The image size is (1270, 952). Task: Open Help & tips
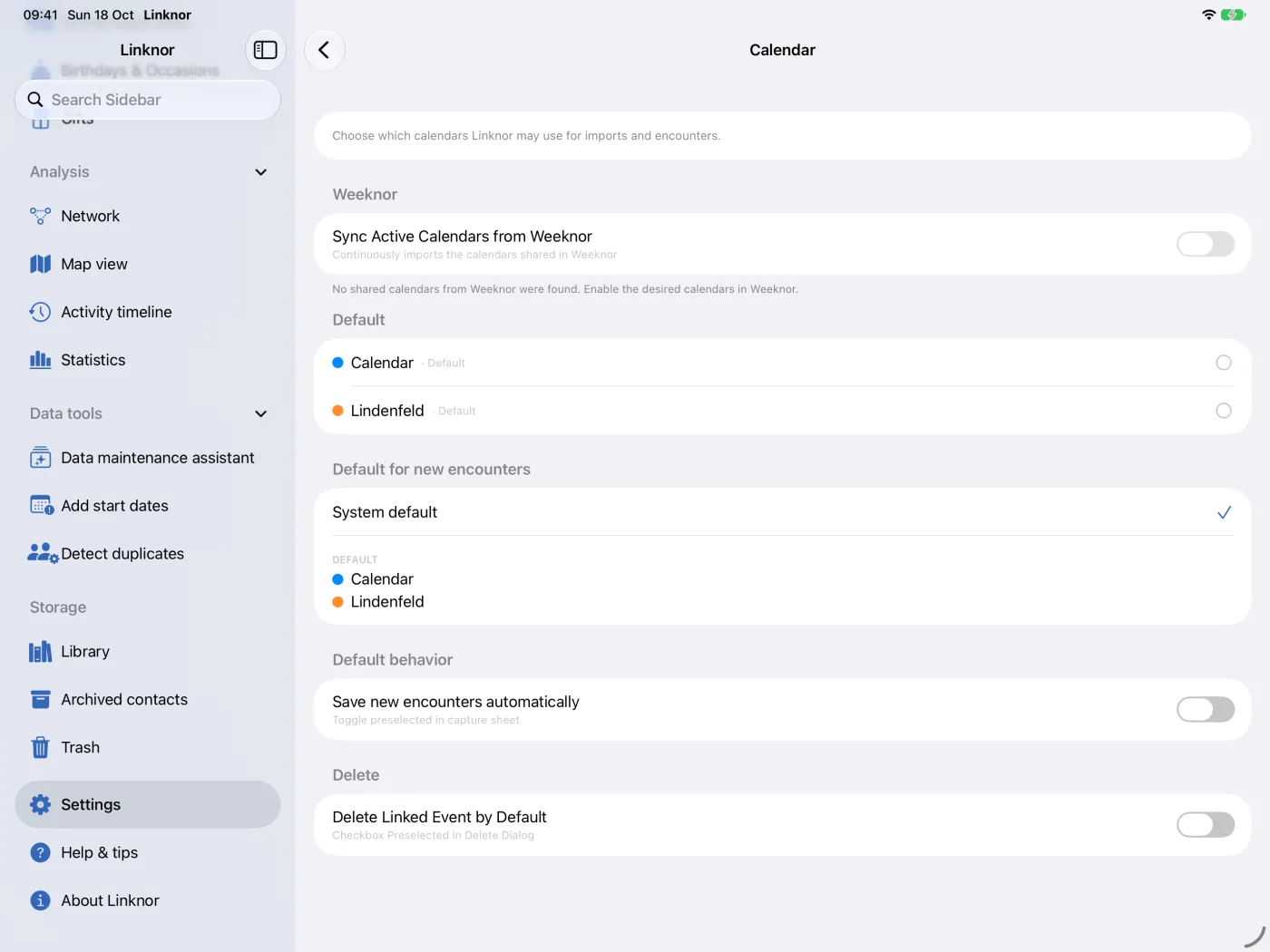pyautogui.click(x=148, y=852)
